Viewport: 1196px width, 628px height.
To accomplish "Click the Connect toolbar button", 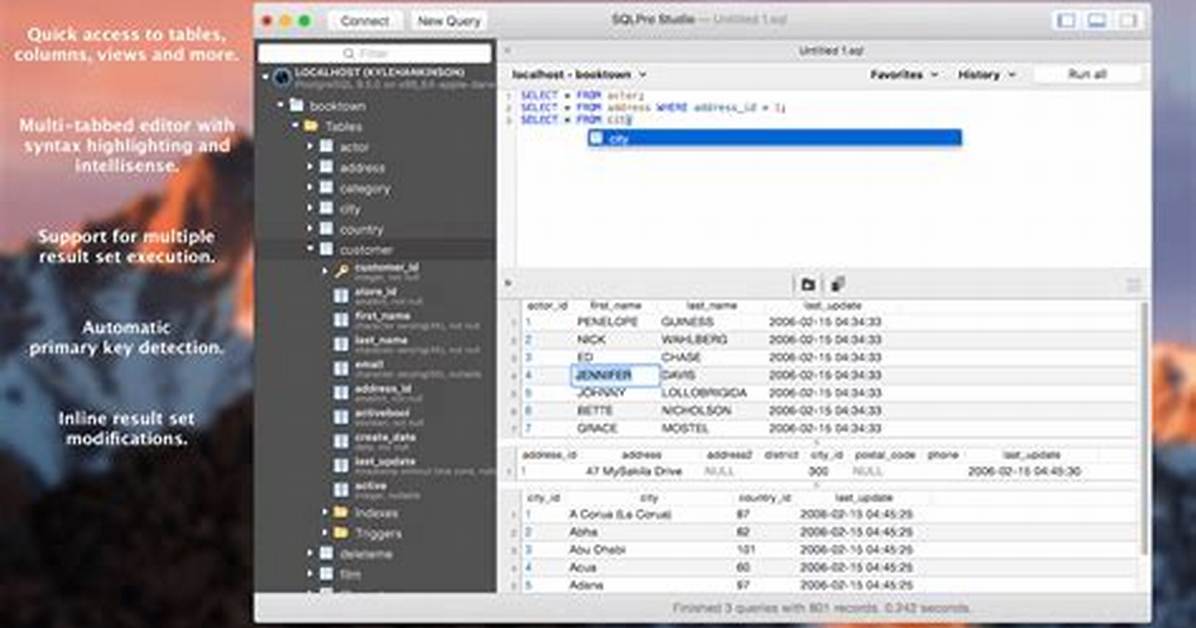I will [x=365, y=21].
